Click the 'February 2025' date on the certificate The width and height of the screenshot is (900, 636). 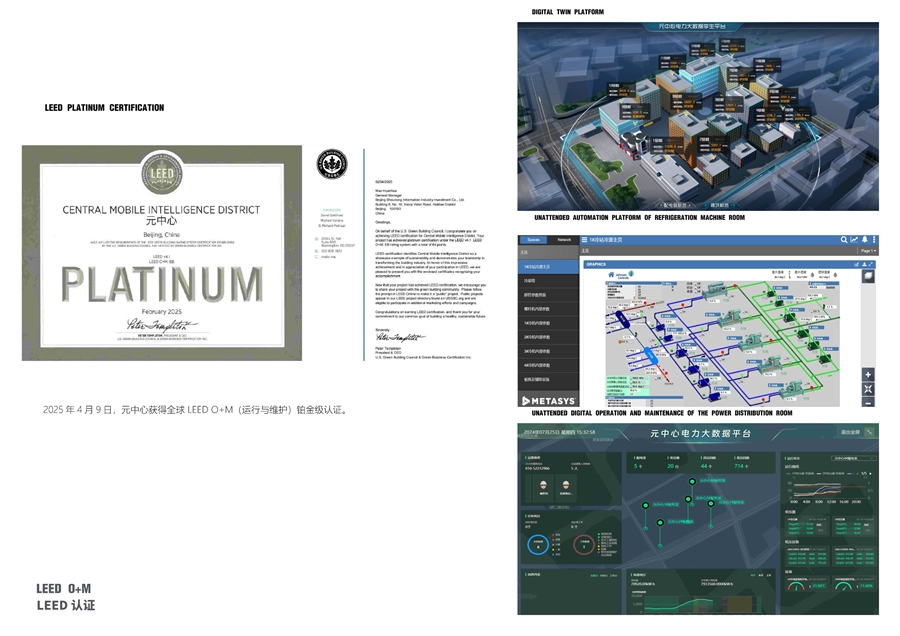161,312
